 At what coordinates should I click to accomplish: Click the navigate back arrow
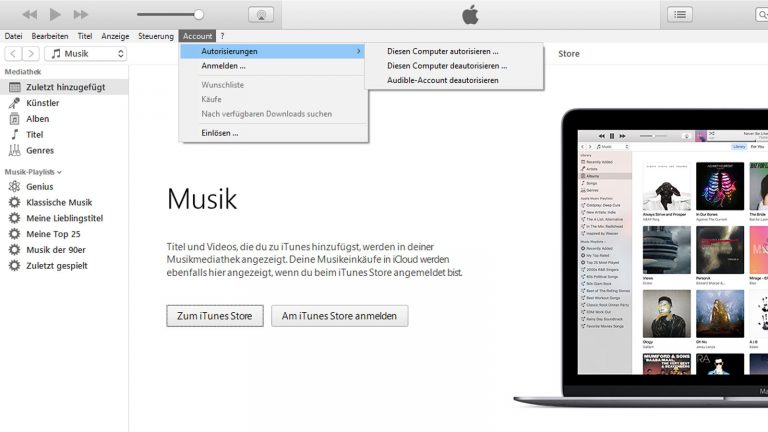14,53
